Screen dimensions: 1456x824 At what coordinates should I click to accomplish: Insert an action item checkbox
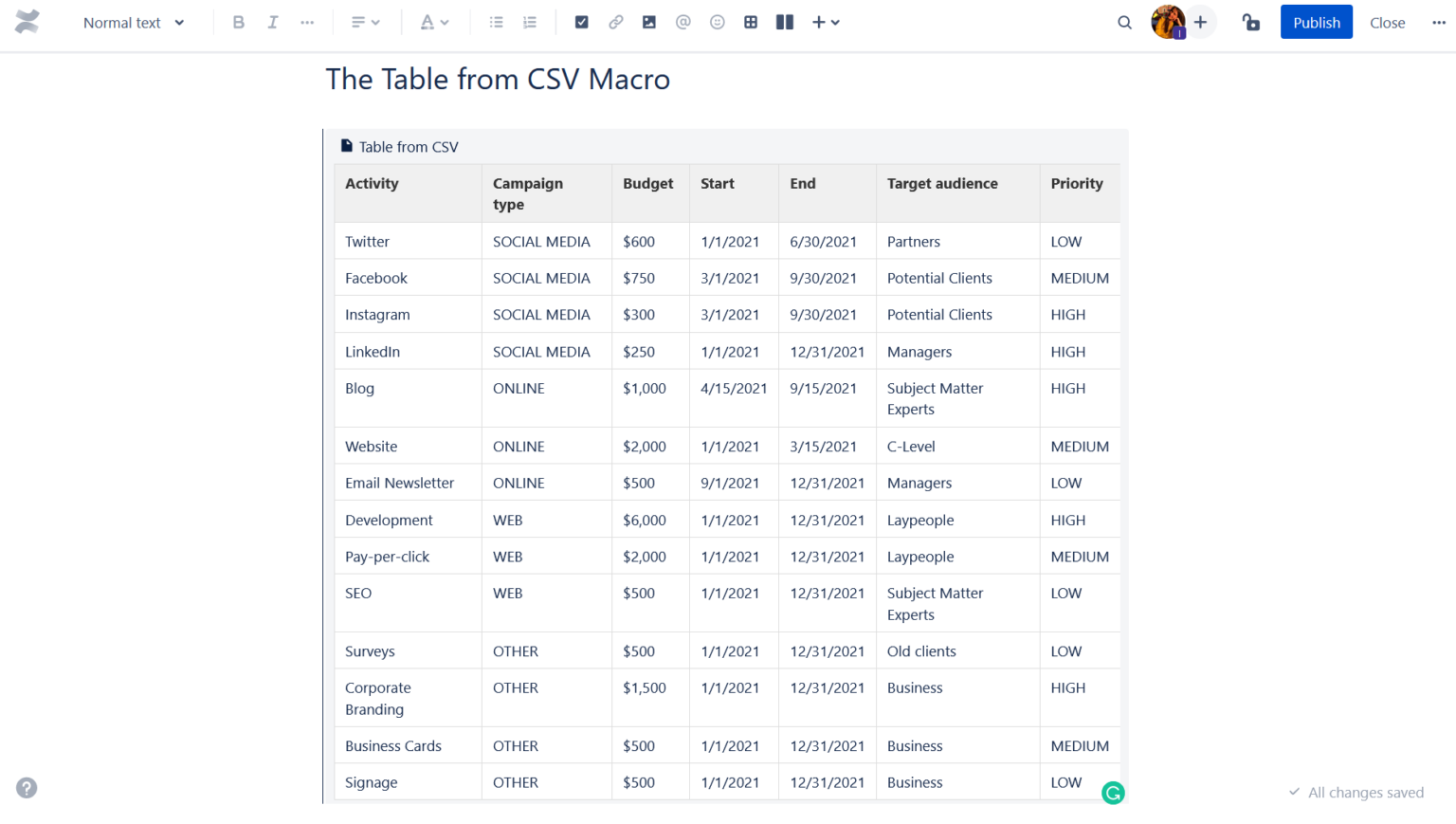pos(581,22)
